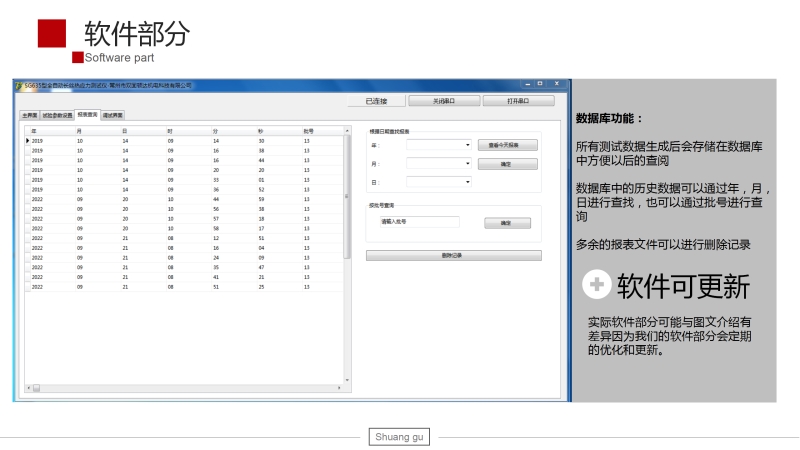Viewport: 800px width, 450px height.
Task: Click the left arrow of the horizontal scrollbar
Action: coord(28,388)
